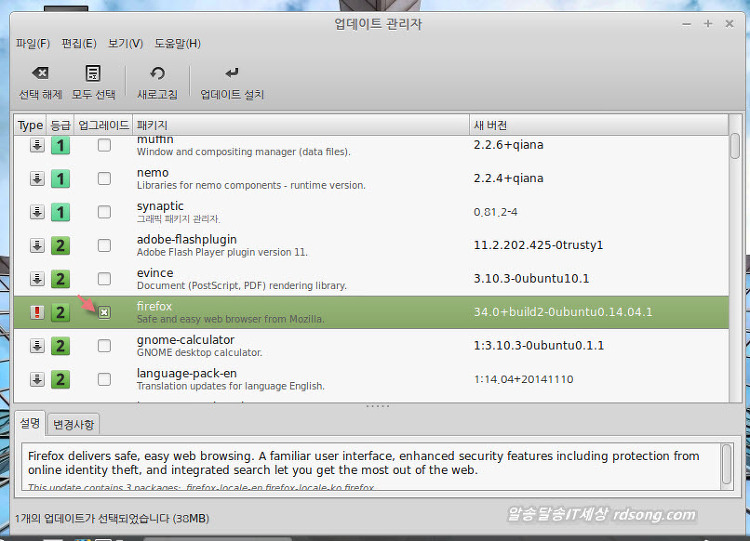Click the level 1 badge beside nemo
Image resolution: width=750 pixels, height=541 pixels.
click(60, 179)
